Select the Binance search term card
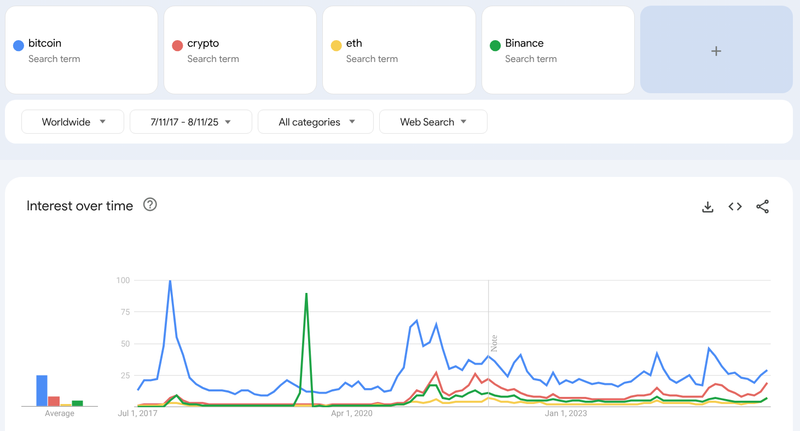 coord(557,51)
